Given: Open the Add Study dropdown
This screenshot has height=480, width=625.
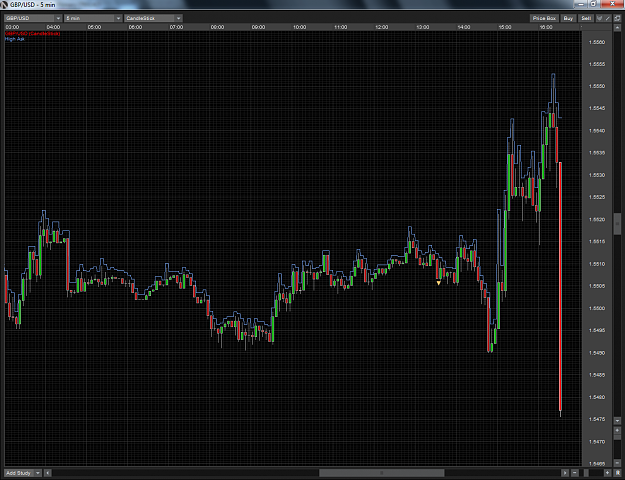Looking at the screenshot, I should click(23, 473).
